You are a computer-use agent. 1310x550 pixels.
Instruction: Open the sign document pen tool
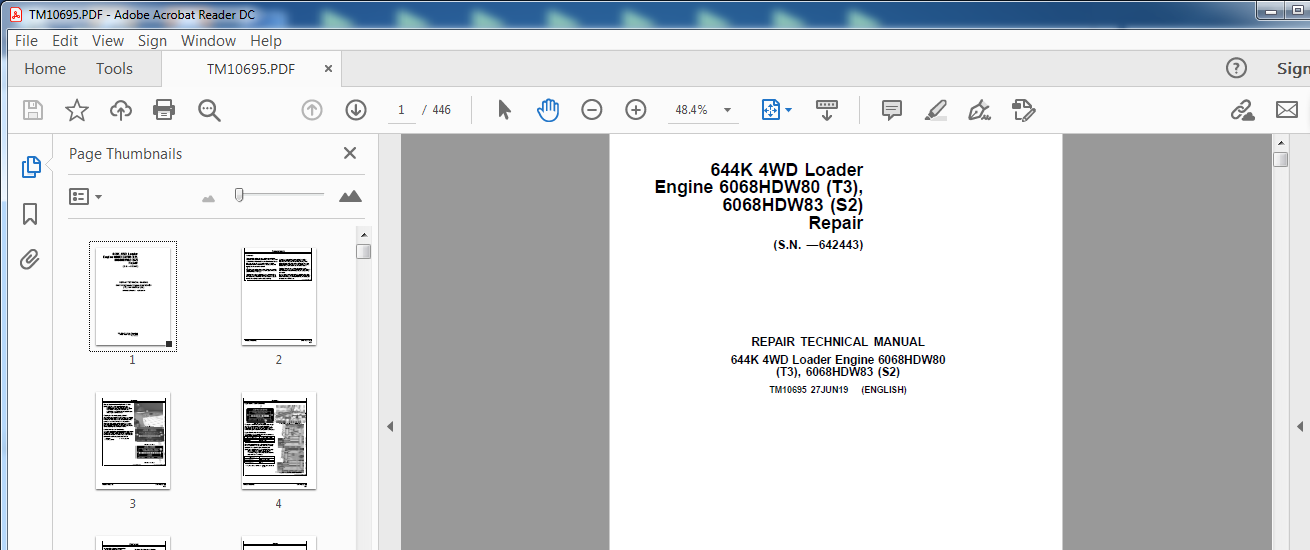click(980, 110)
